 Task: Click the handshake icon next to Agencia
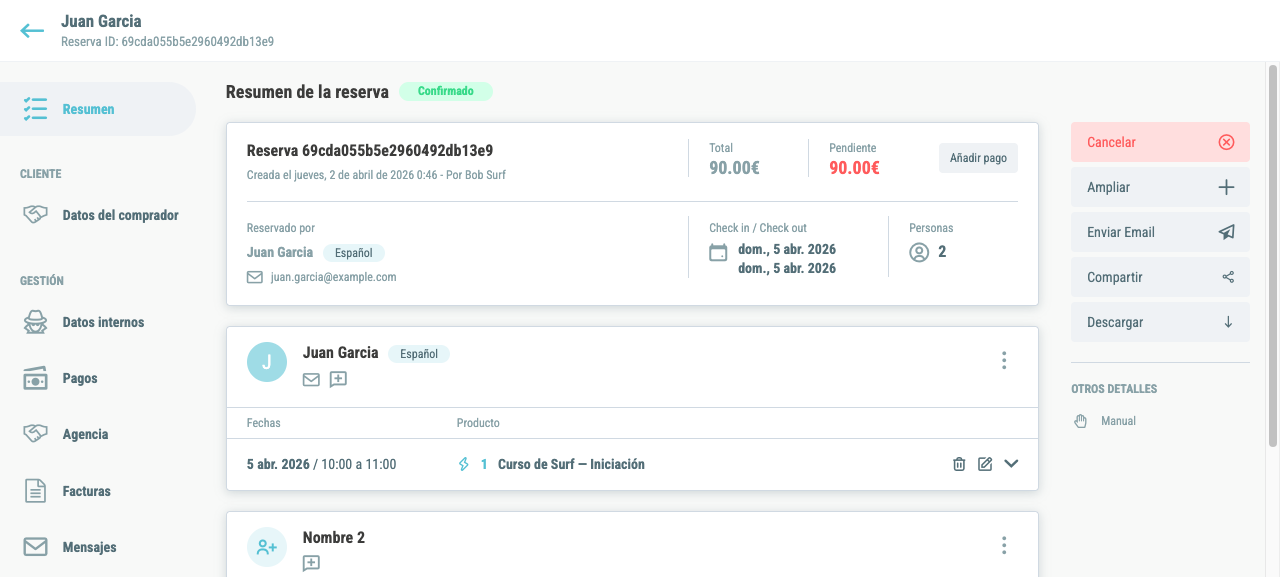click(36, 434)
